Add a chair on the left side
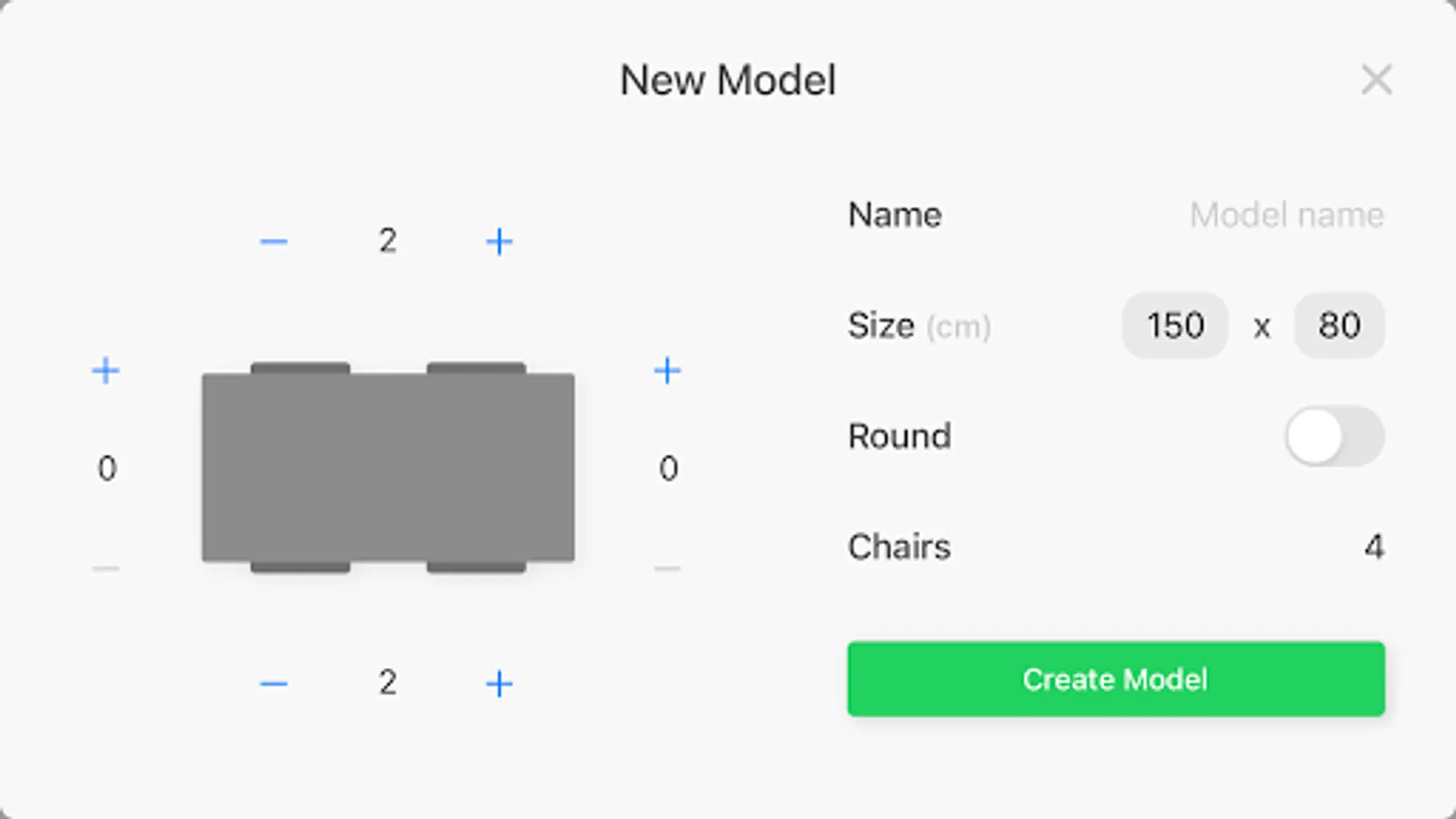This screenshot has width=1456, height=819. pos(106,370)
